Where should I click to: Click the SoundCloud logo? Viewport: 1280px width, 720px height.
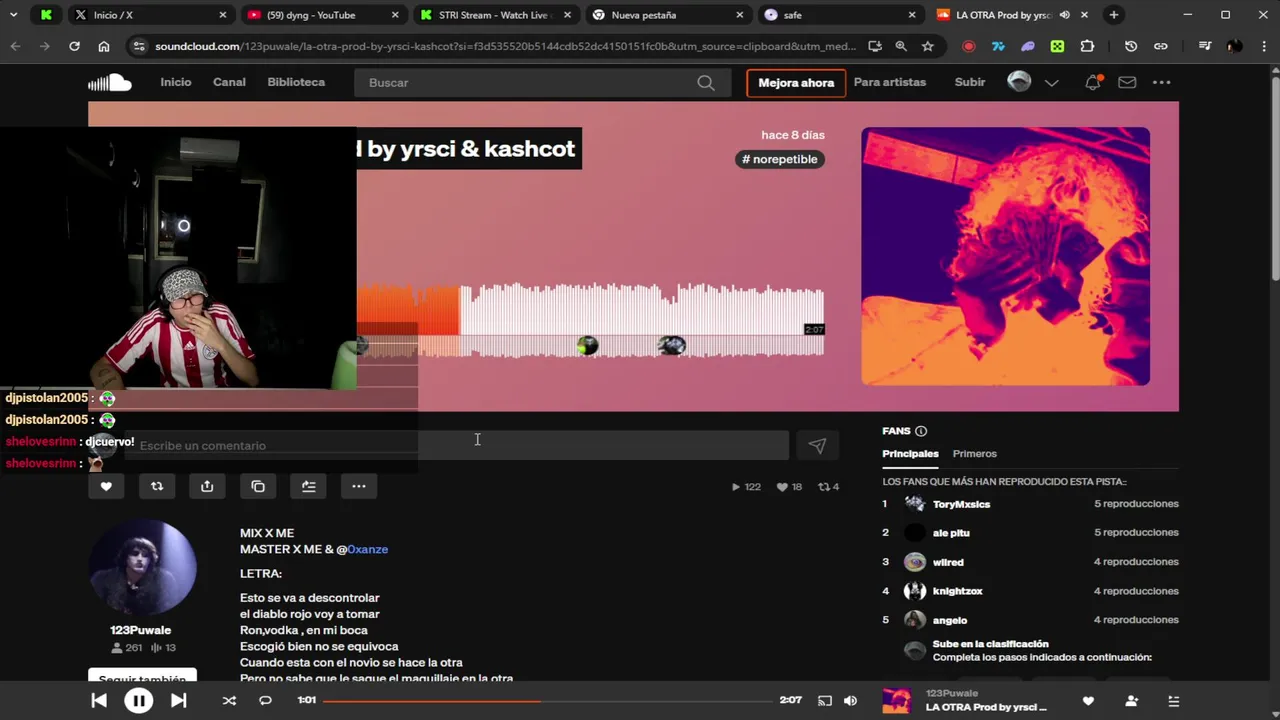(x=110, y=83)
